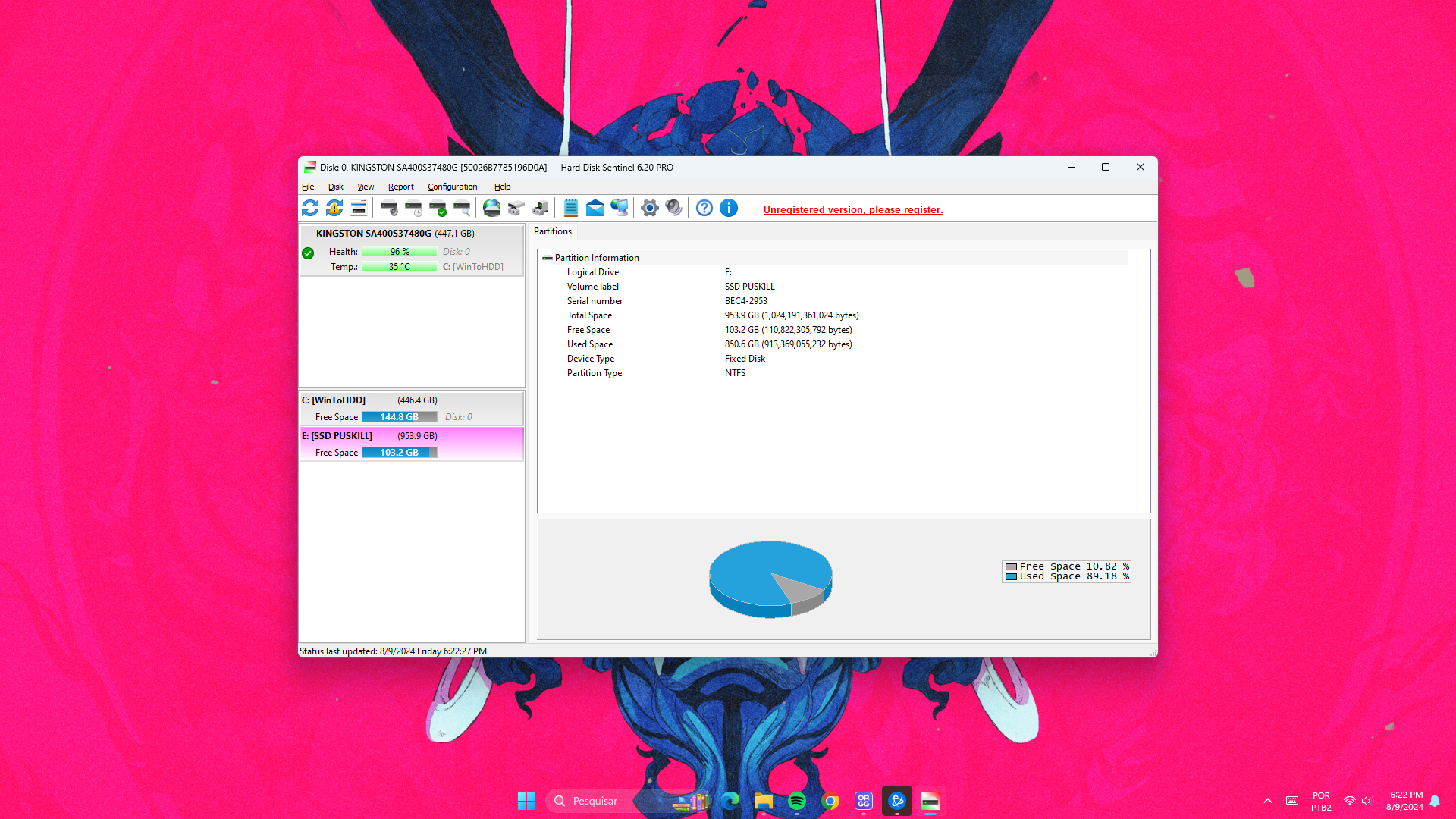
Task: Open Microsoft Edge from the taskbar
Action: click(x=730, y=801)
